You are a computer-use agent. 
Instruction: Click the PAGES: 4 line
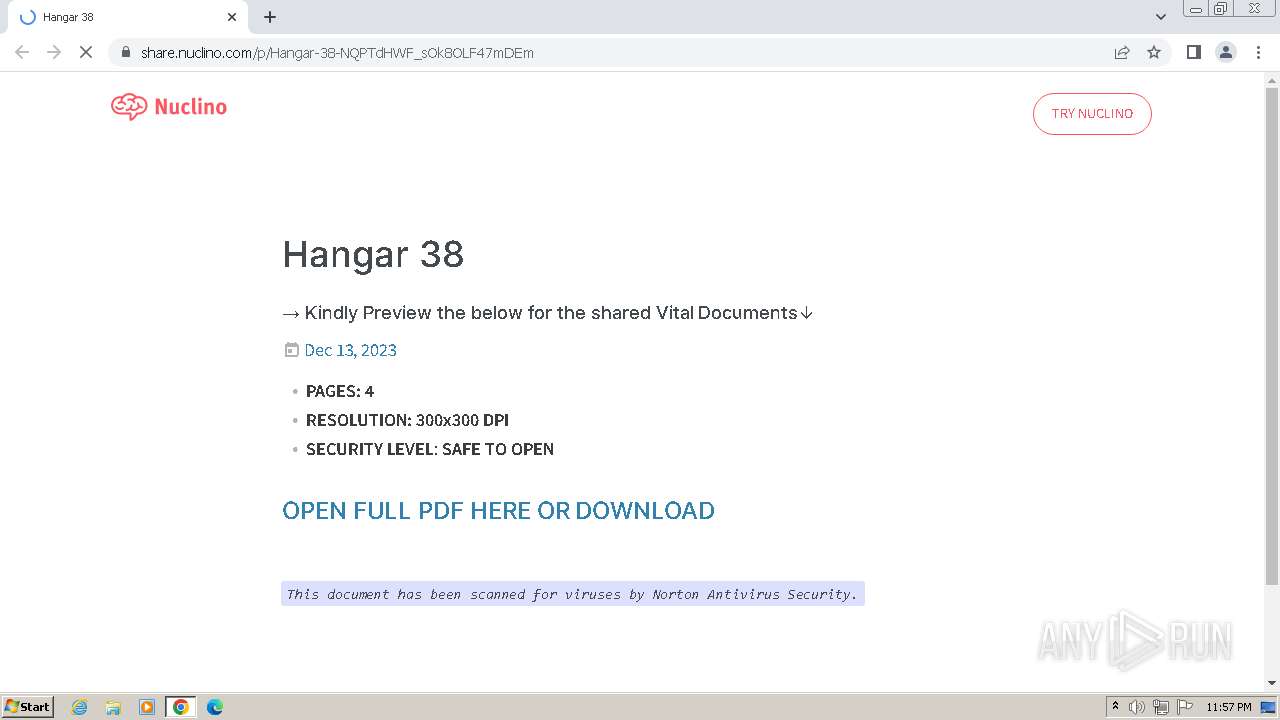point(340,391)
